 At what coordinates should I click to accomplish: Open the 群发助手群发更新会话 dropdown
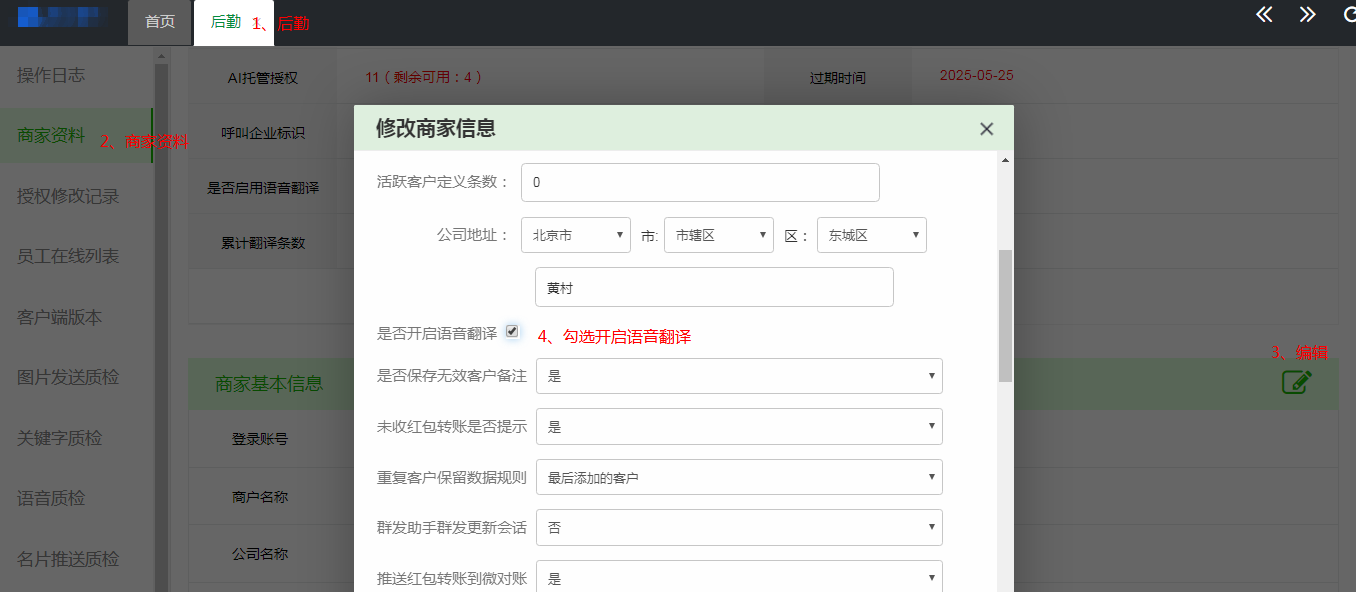[x=738, y=527]
